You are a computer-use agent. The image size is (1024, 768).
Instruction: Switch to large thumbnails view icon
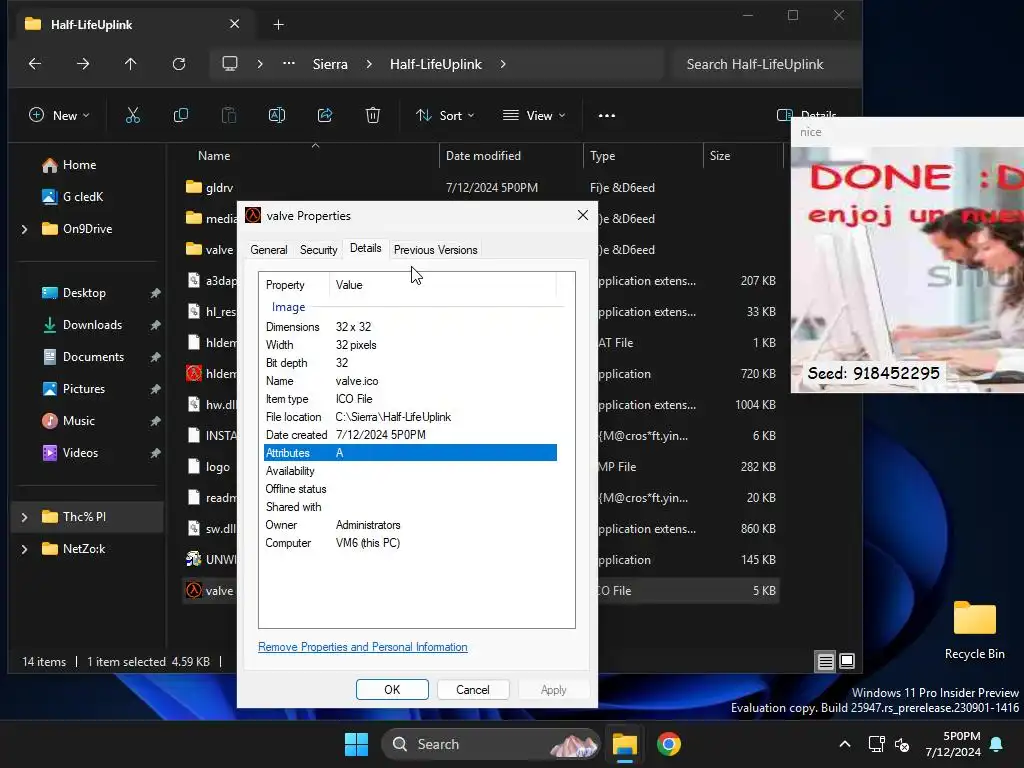[x=847, y=662]
